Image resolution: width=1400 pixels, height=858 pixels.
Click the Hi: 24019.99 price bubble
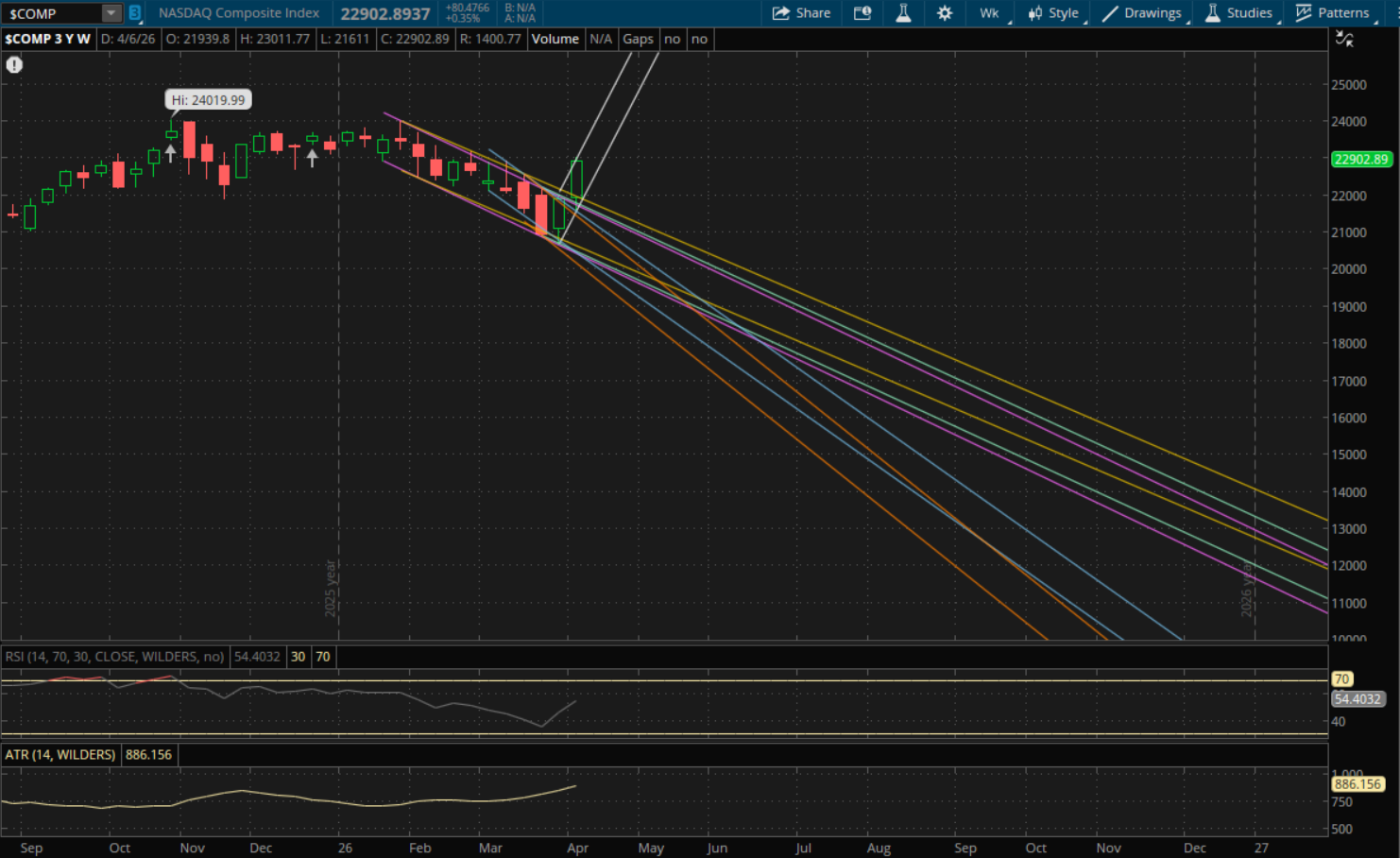[208, 100]
